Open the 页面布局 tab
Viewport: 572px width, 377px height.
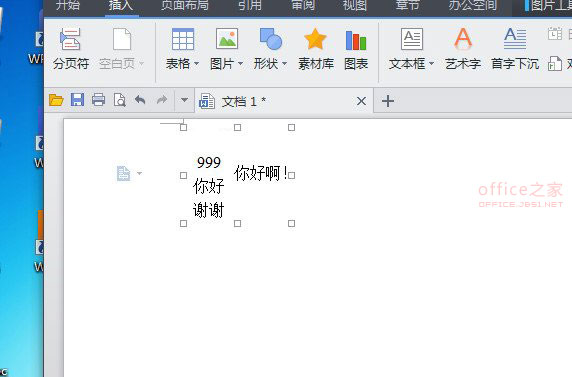(185, 5)
